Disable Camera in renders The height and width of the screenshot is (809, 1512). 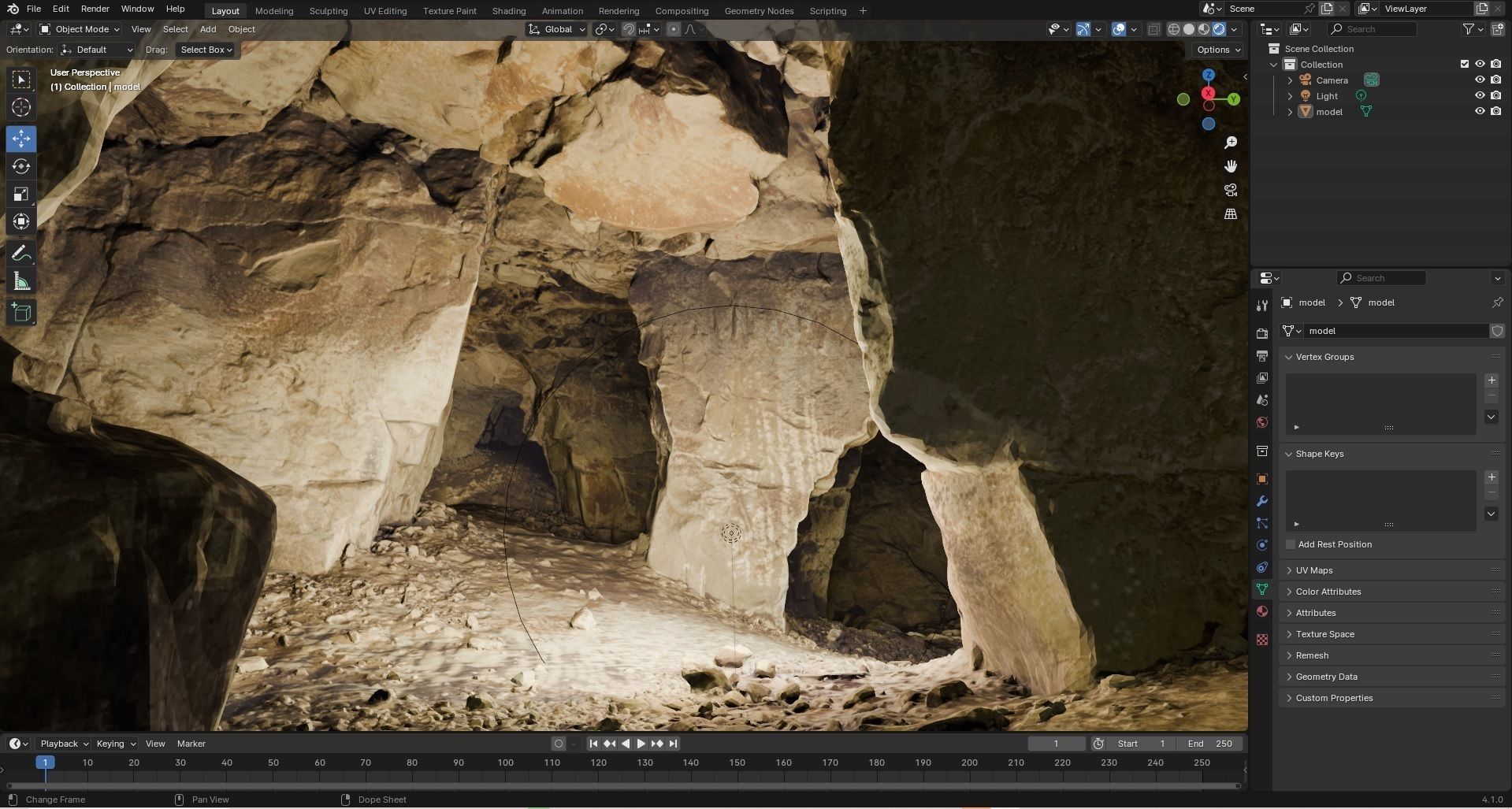(x=1495, y=80)
